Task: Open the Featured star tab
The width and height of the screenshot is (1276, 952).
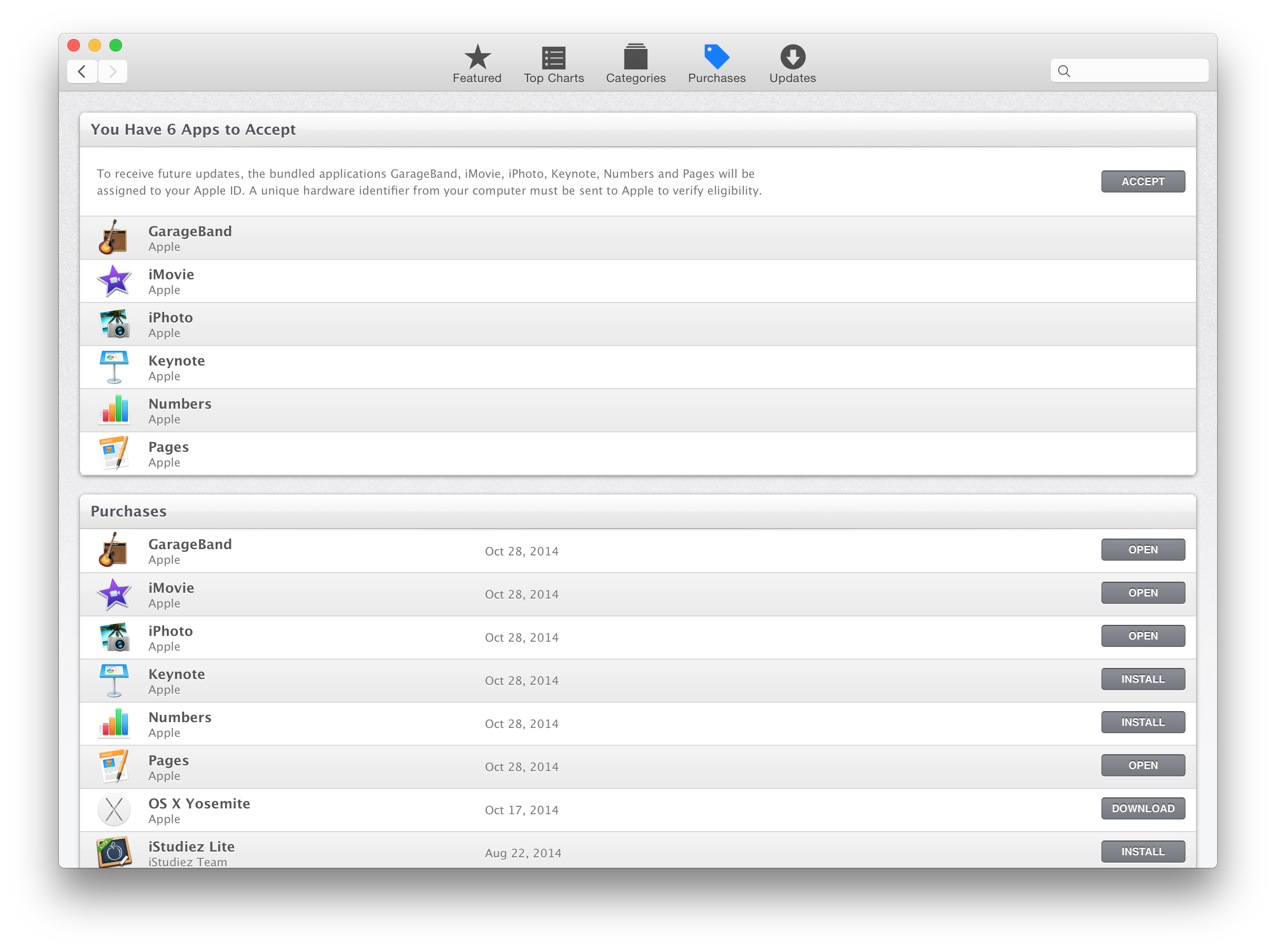Action: (477, 64)
